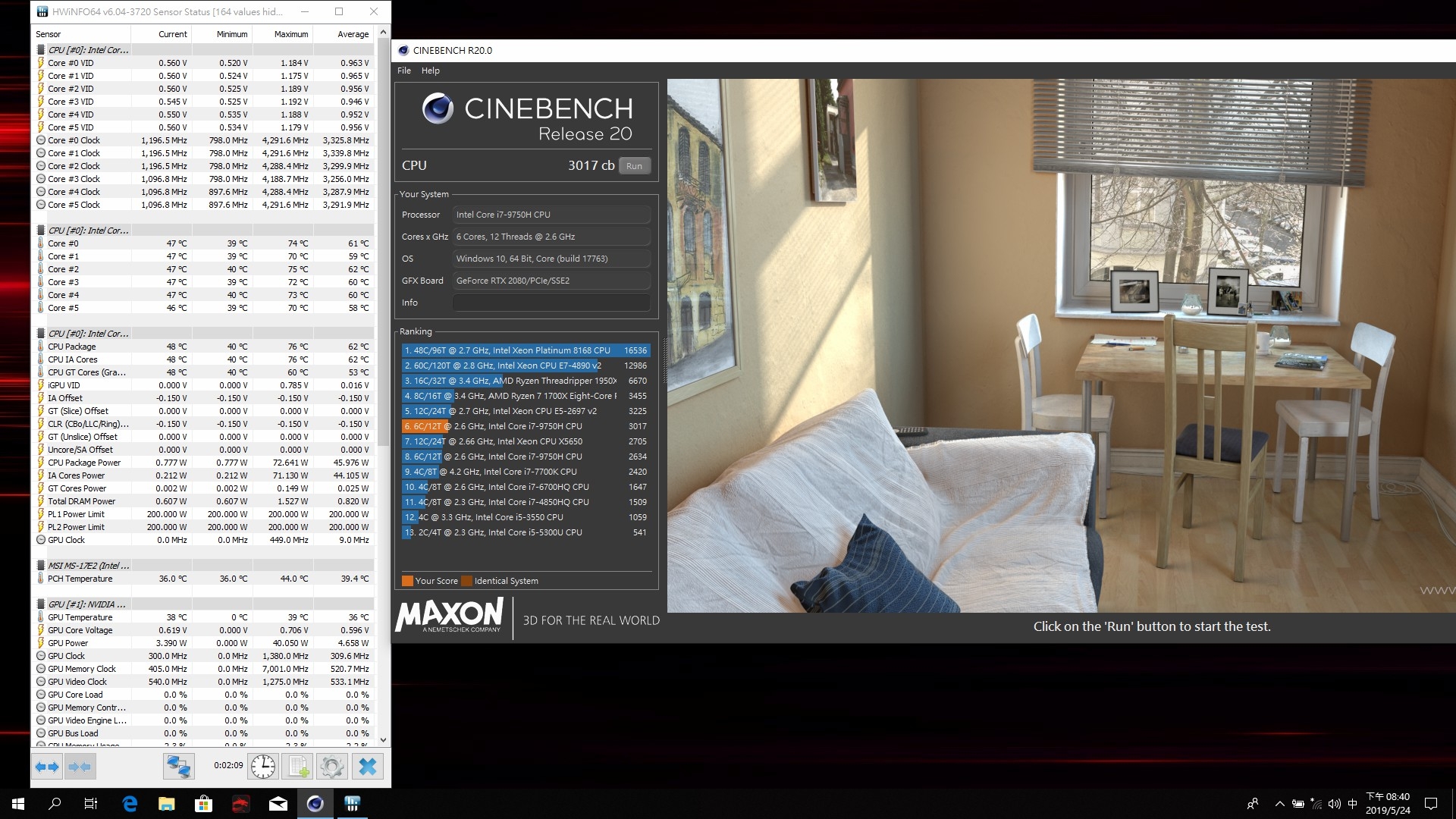Image resolution: width=1456 pixels, height=819 pixels.
Task: Switch input method via the 中 IME icon
Action: click(x=1352, y=804)
